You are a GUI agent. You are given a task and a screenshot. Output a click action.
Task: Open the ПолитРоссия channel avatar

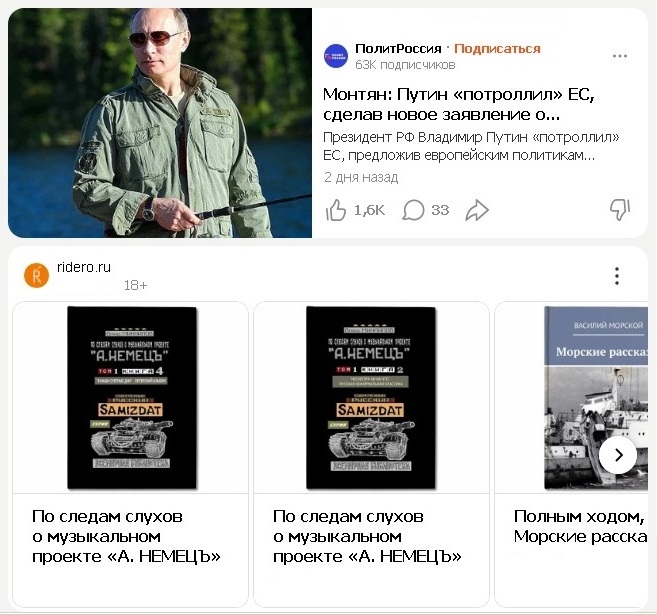[x=336, y=56]
